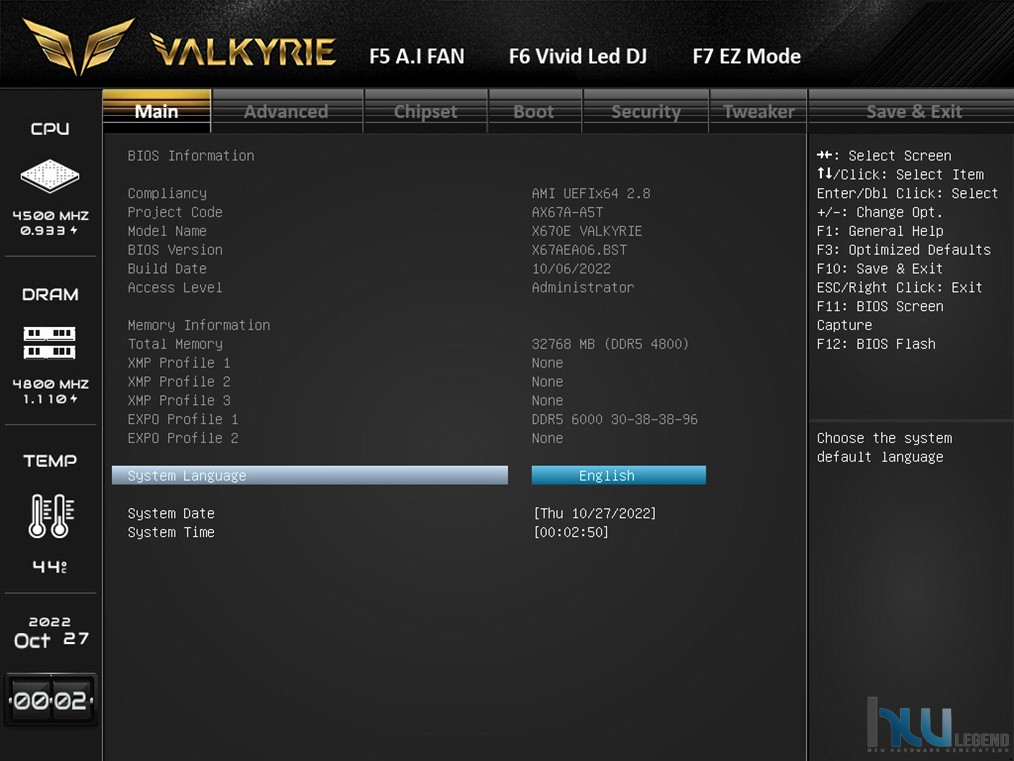Go to the Boot tab

534,111
